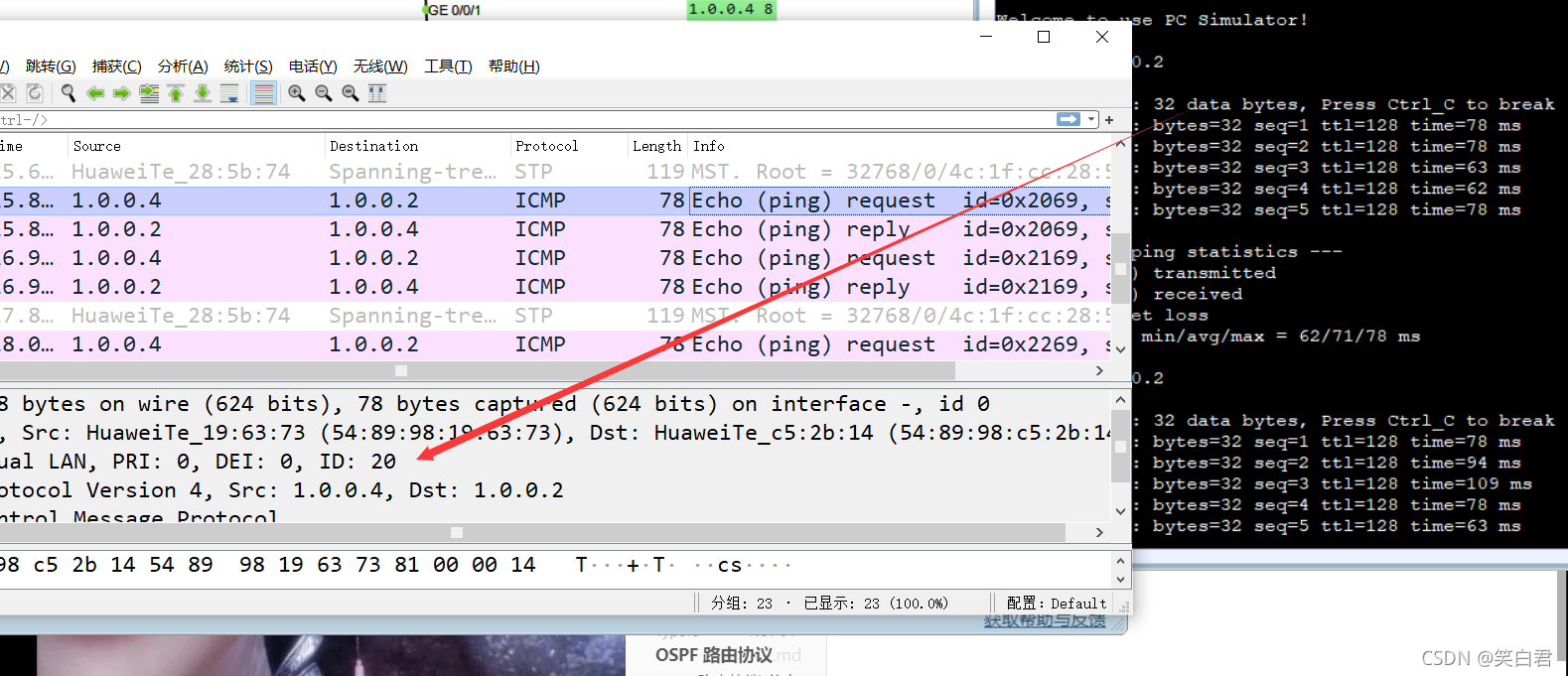Select the Echo reply packet with id=0x2169
Image resolution: width=1568 pixels, height=676 pixels.
click(555, 287)
